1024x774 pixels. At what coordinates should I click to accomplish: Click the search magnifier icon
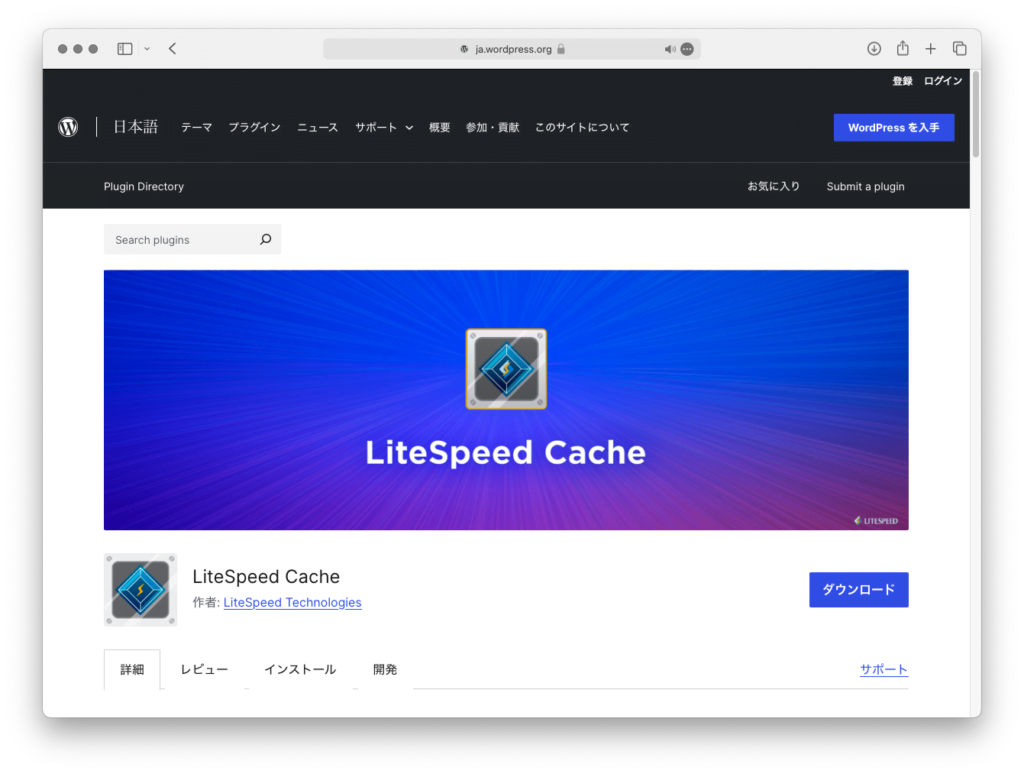[265, 240]
